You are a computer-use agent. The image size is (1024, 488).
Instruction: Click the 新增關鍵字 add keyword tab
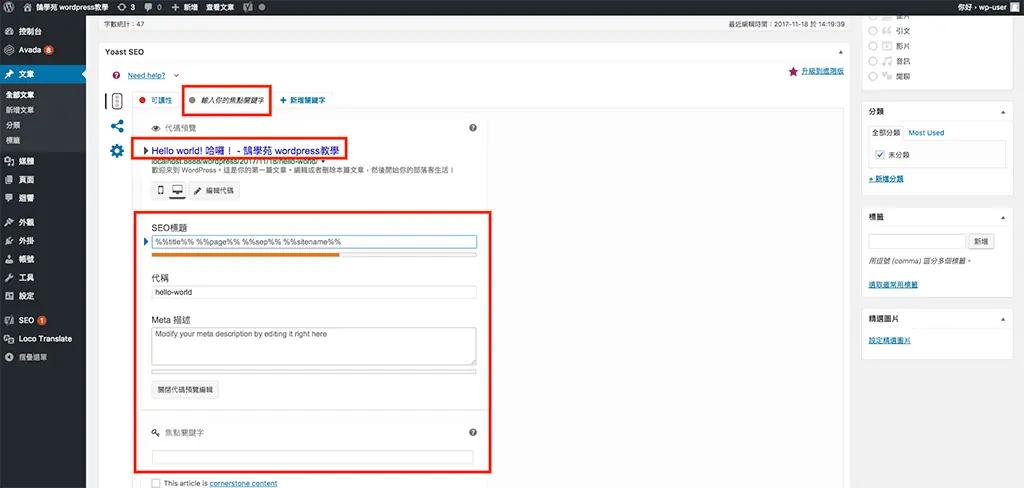point(302,101)
